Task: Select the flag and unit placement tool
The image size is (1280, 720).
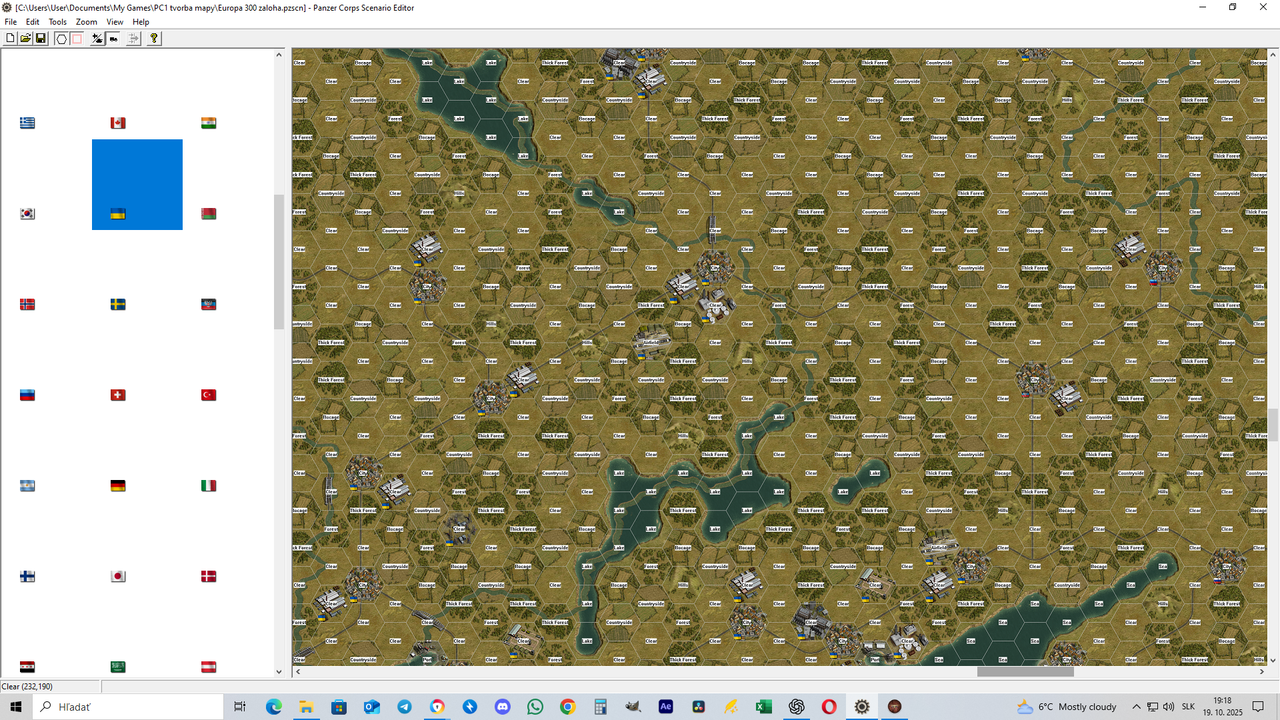Action: tap(97, 38)
